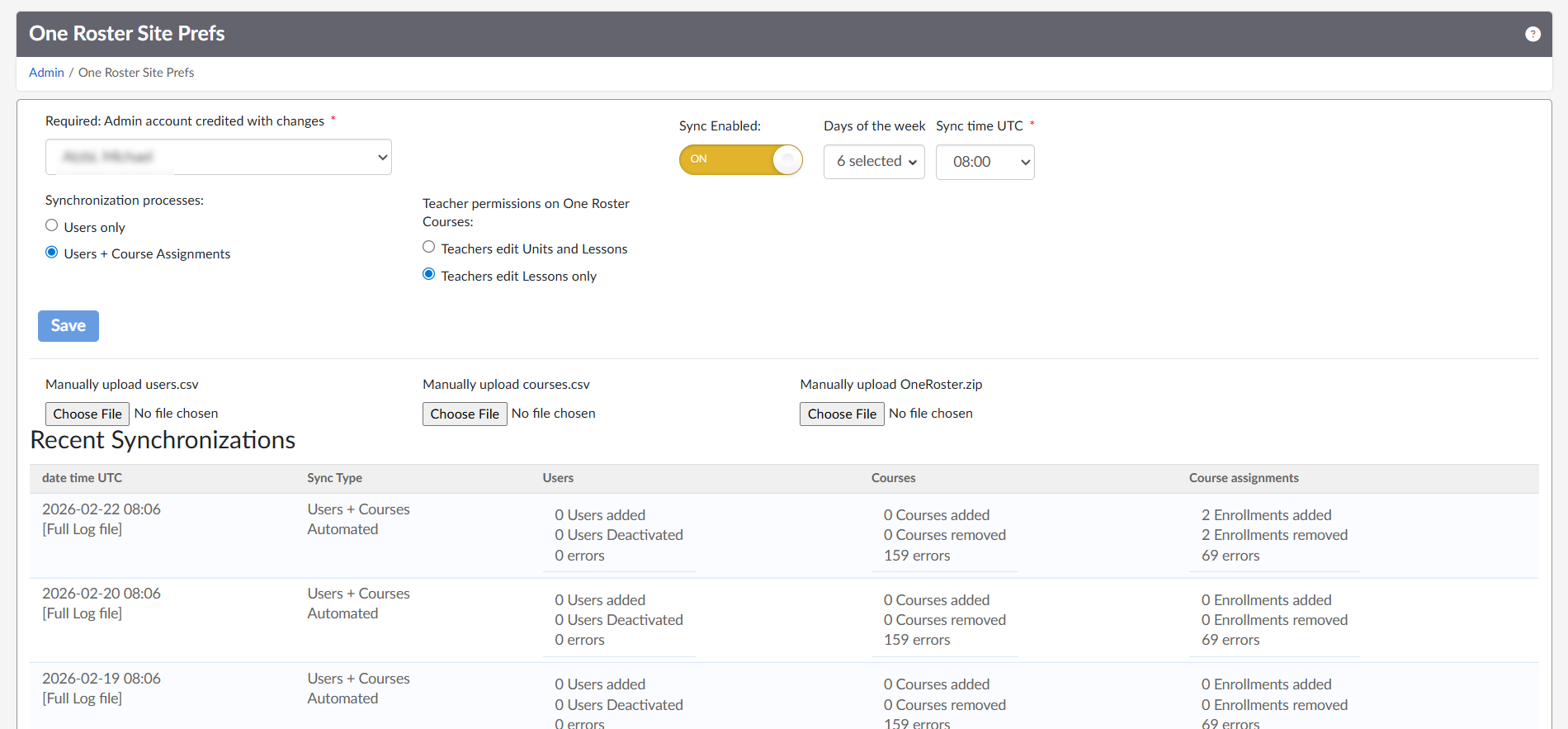The width and height of the screenshot is (1568, 729).
Task: Expand the Days of the week dropdown
Action: pos(874,162)
